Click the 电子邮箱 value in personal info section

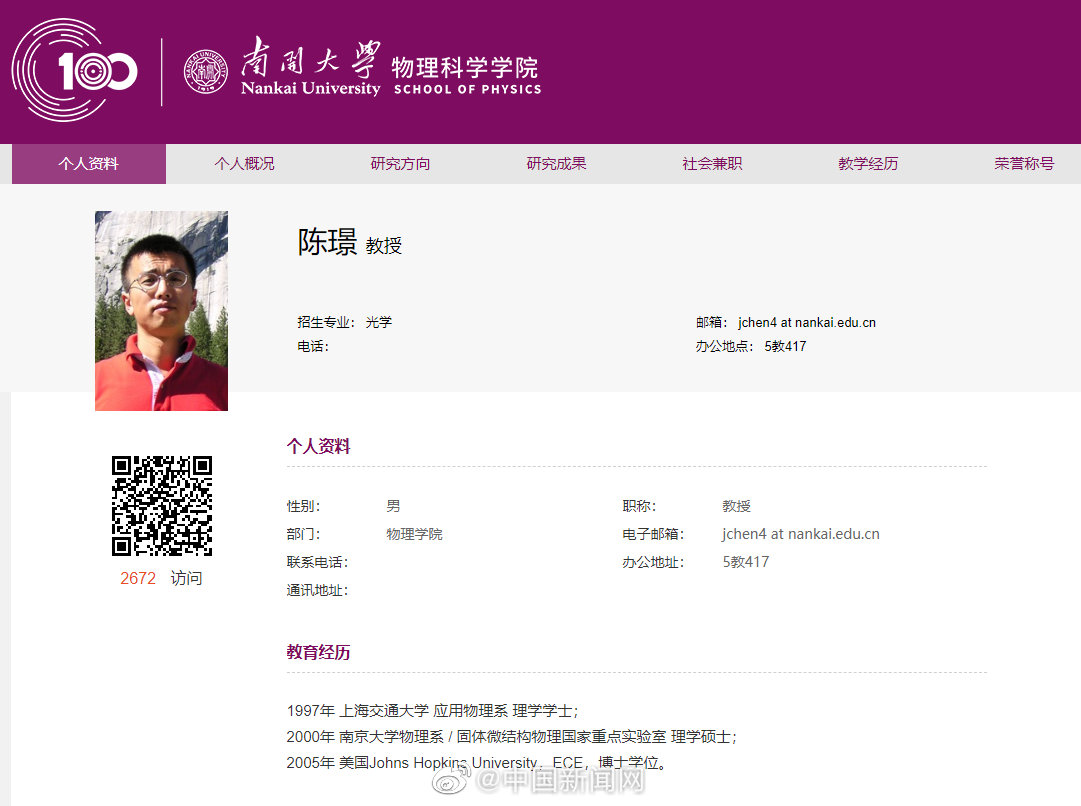[x=800, y=534]
